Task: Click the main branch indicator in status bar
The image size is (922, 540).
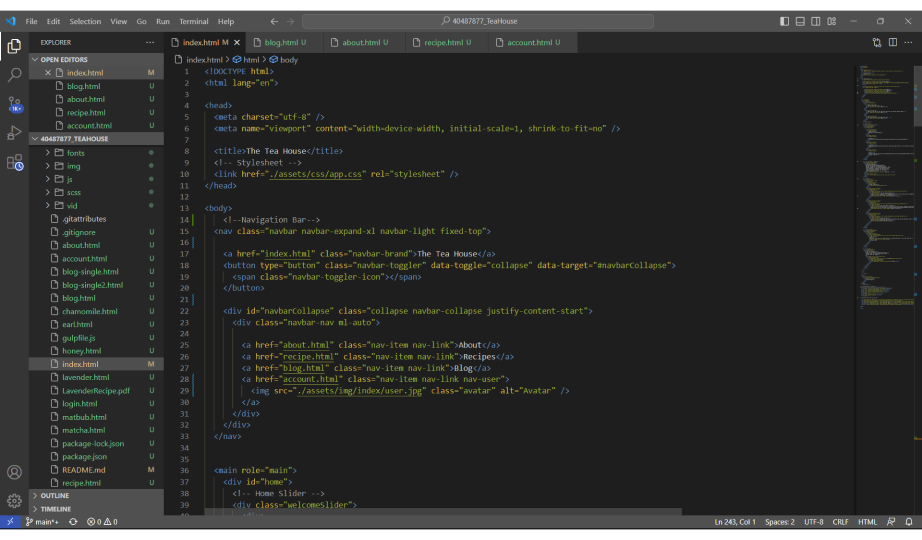Action: pos(42,522)
